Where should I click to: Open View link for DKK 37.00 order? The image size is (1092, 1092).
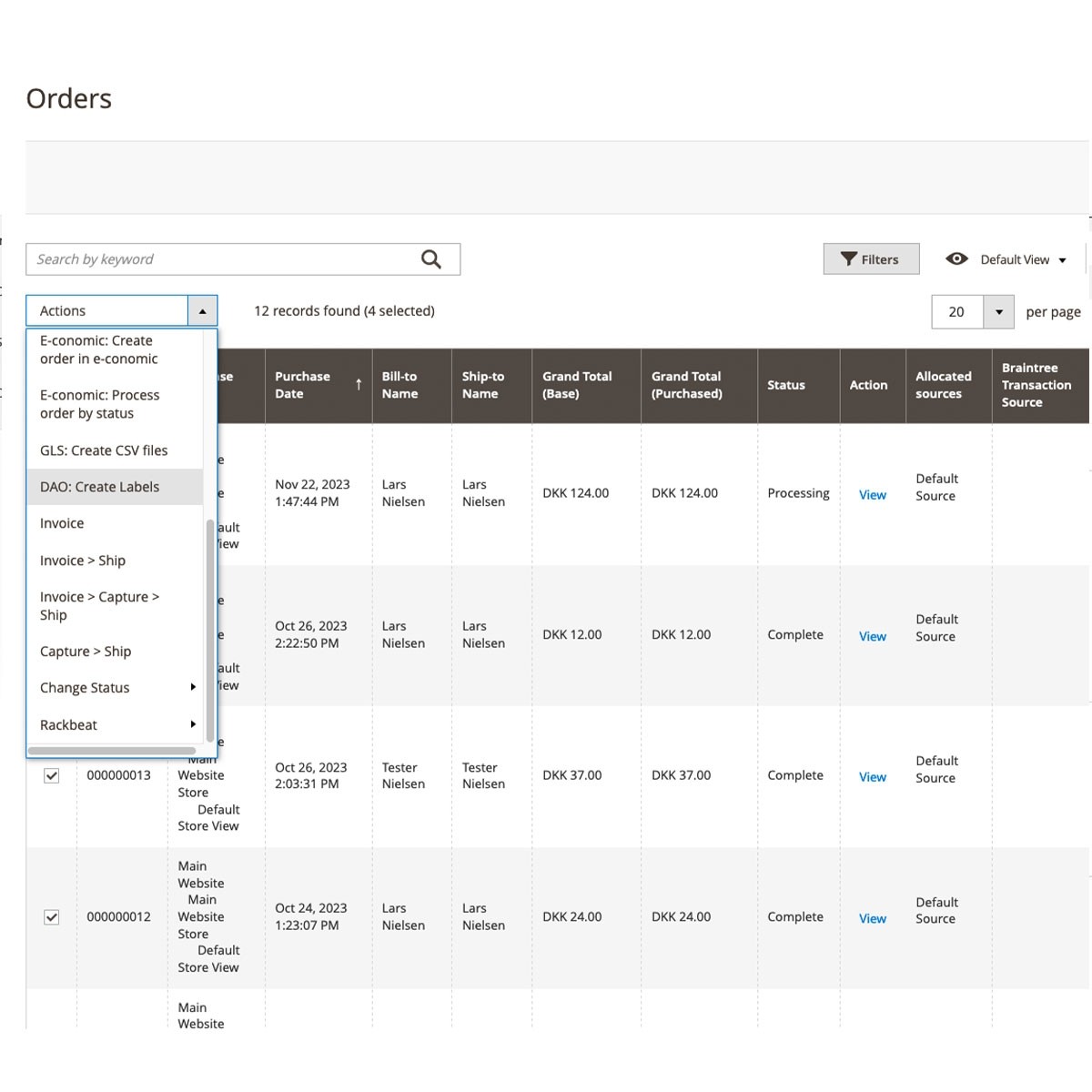pyautogui.click(x=872, y=777)
